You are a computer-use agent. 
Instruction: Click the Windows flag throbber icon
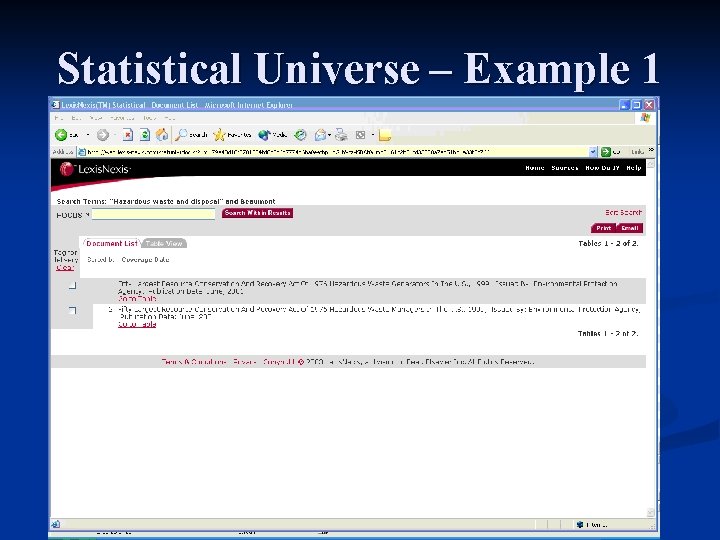[x=645, y=118]
